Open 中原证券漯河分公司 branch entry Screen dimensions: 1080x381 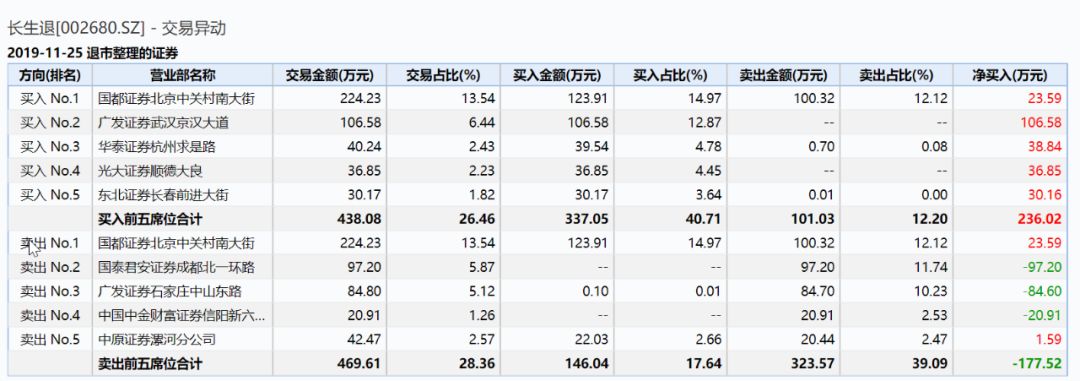(157, 340)
